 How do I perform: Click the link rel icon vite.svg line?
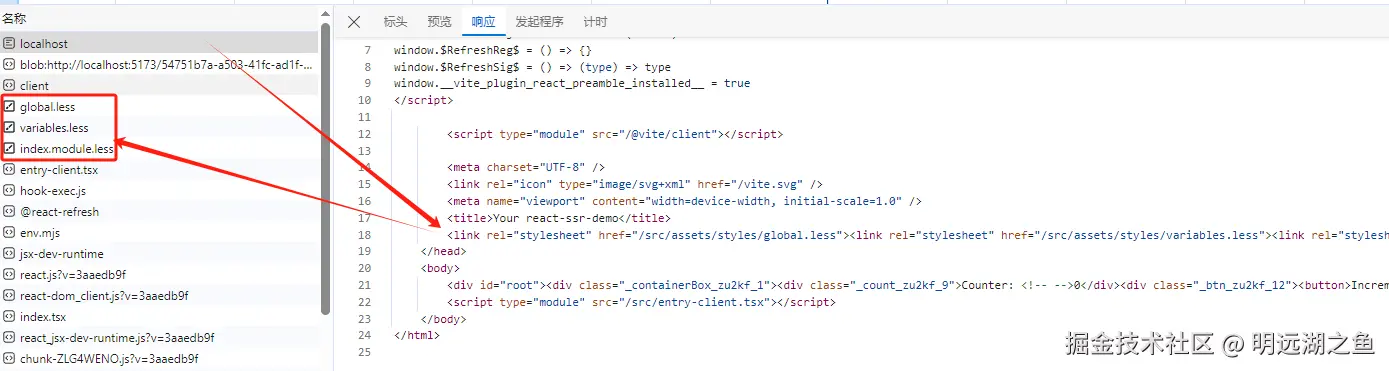click(x=635, y=185)
